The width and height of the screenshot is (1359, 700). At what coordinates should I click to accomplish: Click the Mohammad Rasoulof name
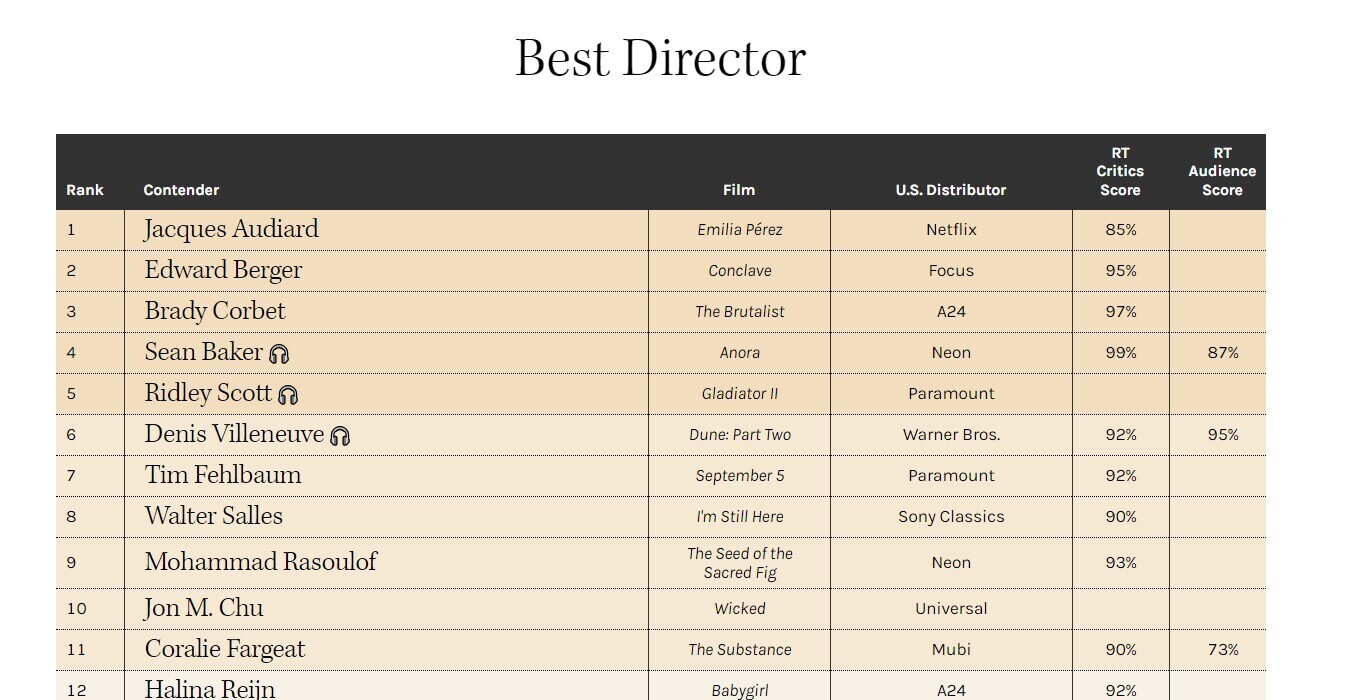coord(261,562)
